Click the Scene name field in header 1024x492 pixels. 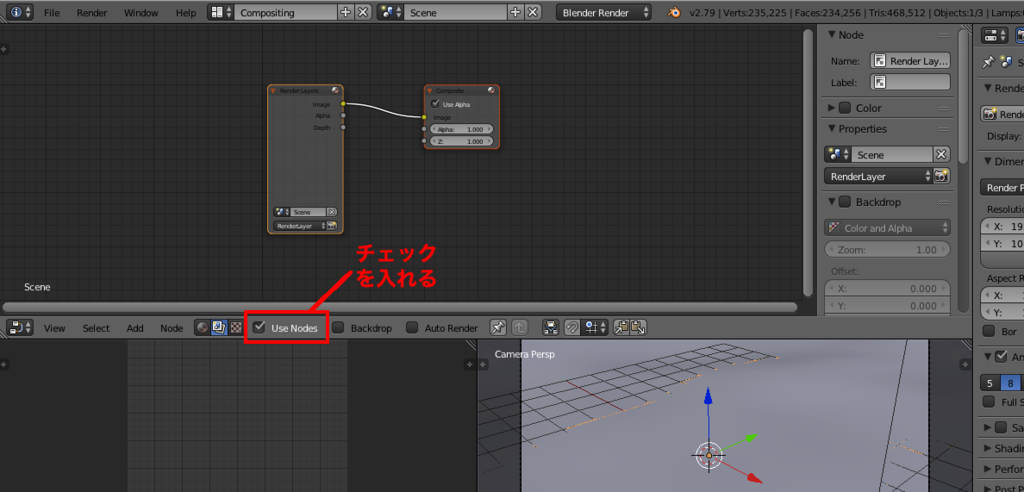455,12
